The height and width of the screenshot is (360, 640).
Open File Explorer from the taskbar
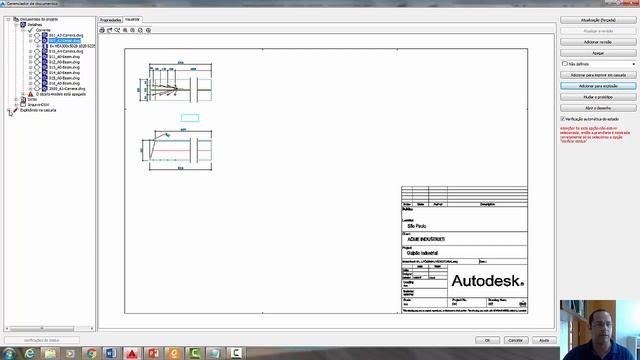(50, 353)
